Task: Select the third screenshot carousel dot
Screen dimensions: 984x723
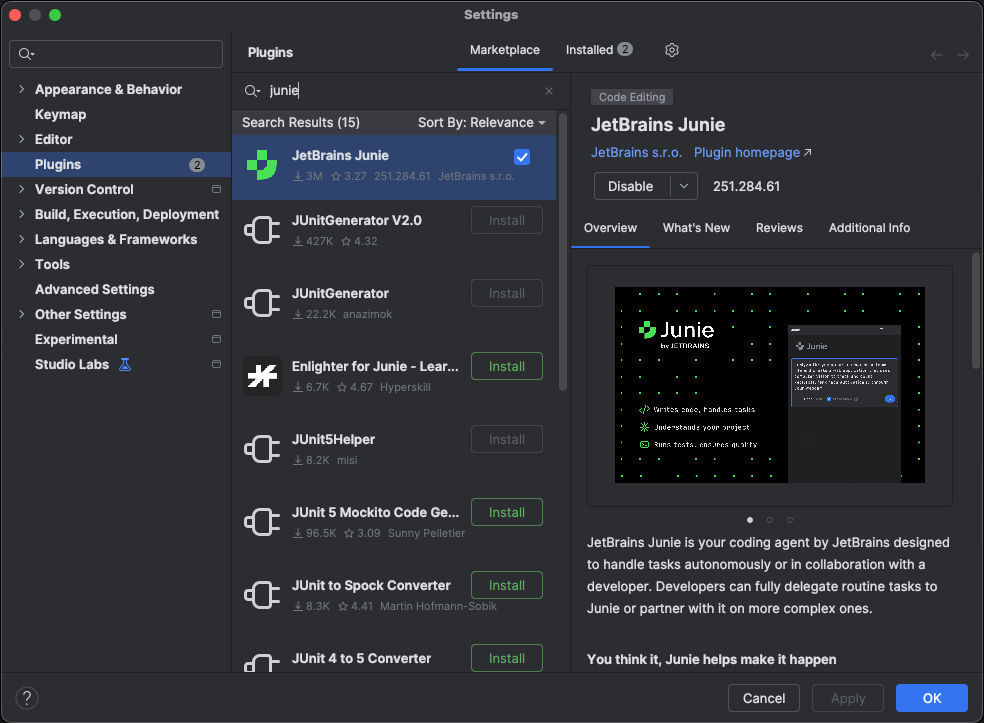Action: (x=790, y=520)
